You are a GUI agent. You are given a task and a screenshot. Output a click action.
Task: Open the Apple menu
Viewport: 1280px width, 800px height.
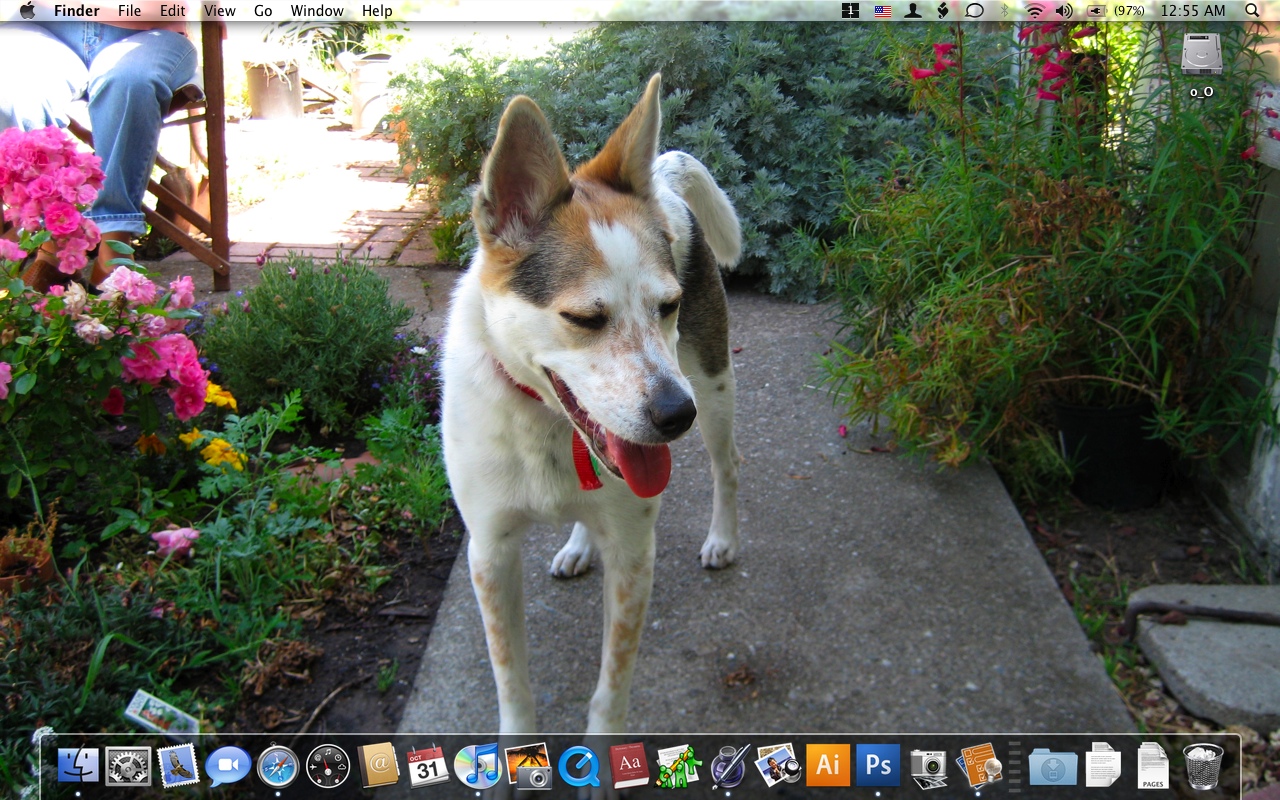[27, 10]
